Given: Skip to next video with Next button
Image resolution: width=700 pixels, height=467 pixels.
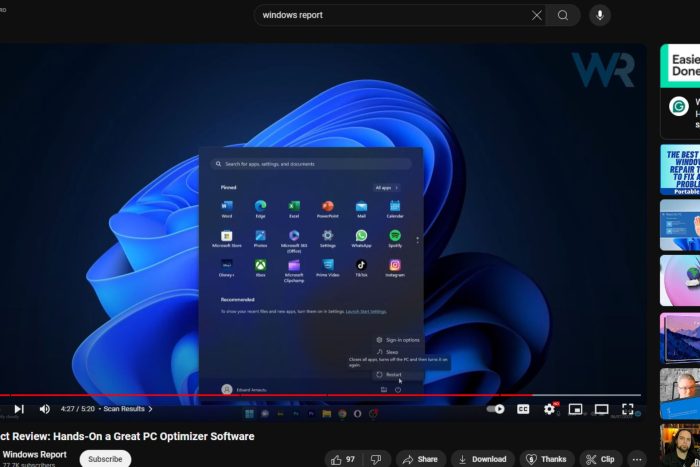Looking at the screenshot, I should point(19,409).
